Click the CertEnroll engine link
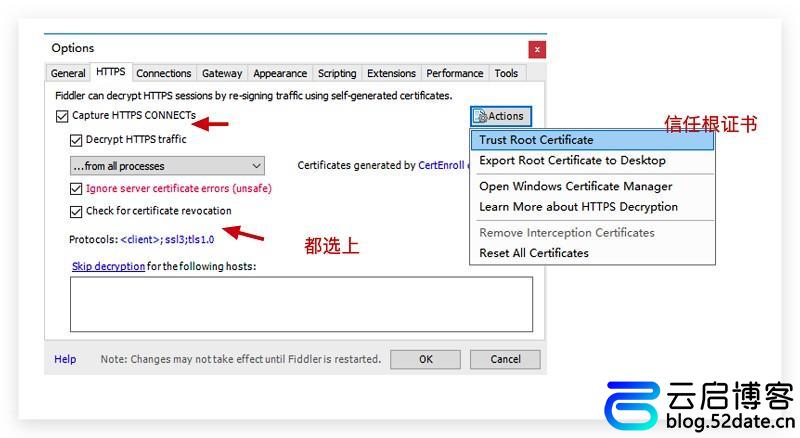Image resolution: width=800 pixels, height=438 pixels. (444, 165)
